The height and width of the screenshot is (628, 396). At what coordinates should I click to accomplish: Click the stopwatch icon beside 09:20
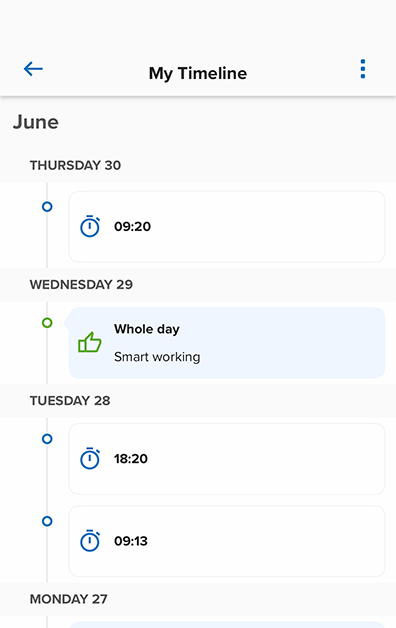coord(90,226)
